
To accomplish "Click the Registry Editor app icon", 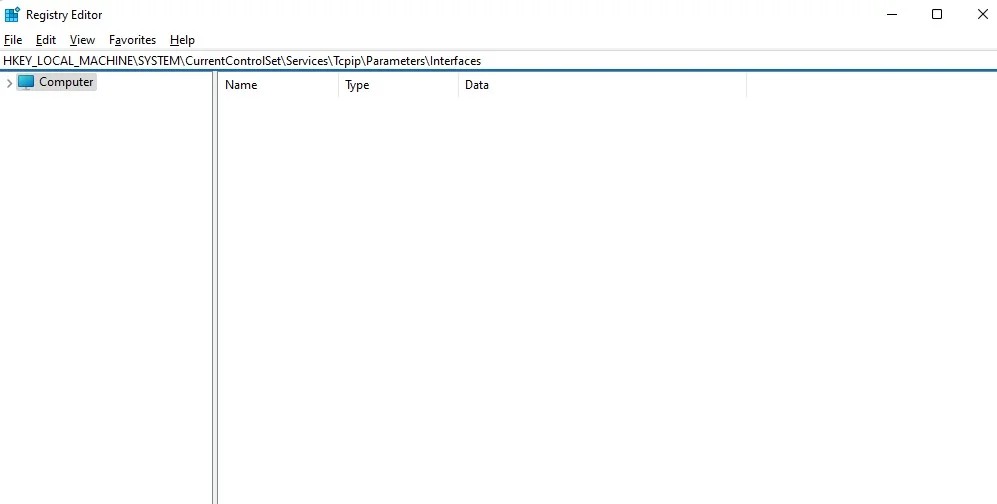I will click(12, 15).
